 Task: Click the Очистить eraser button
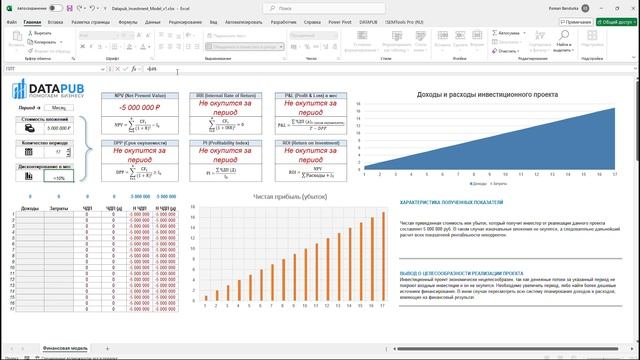pyautogui.click(x=505, y=51)
